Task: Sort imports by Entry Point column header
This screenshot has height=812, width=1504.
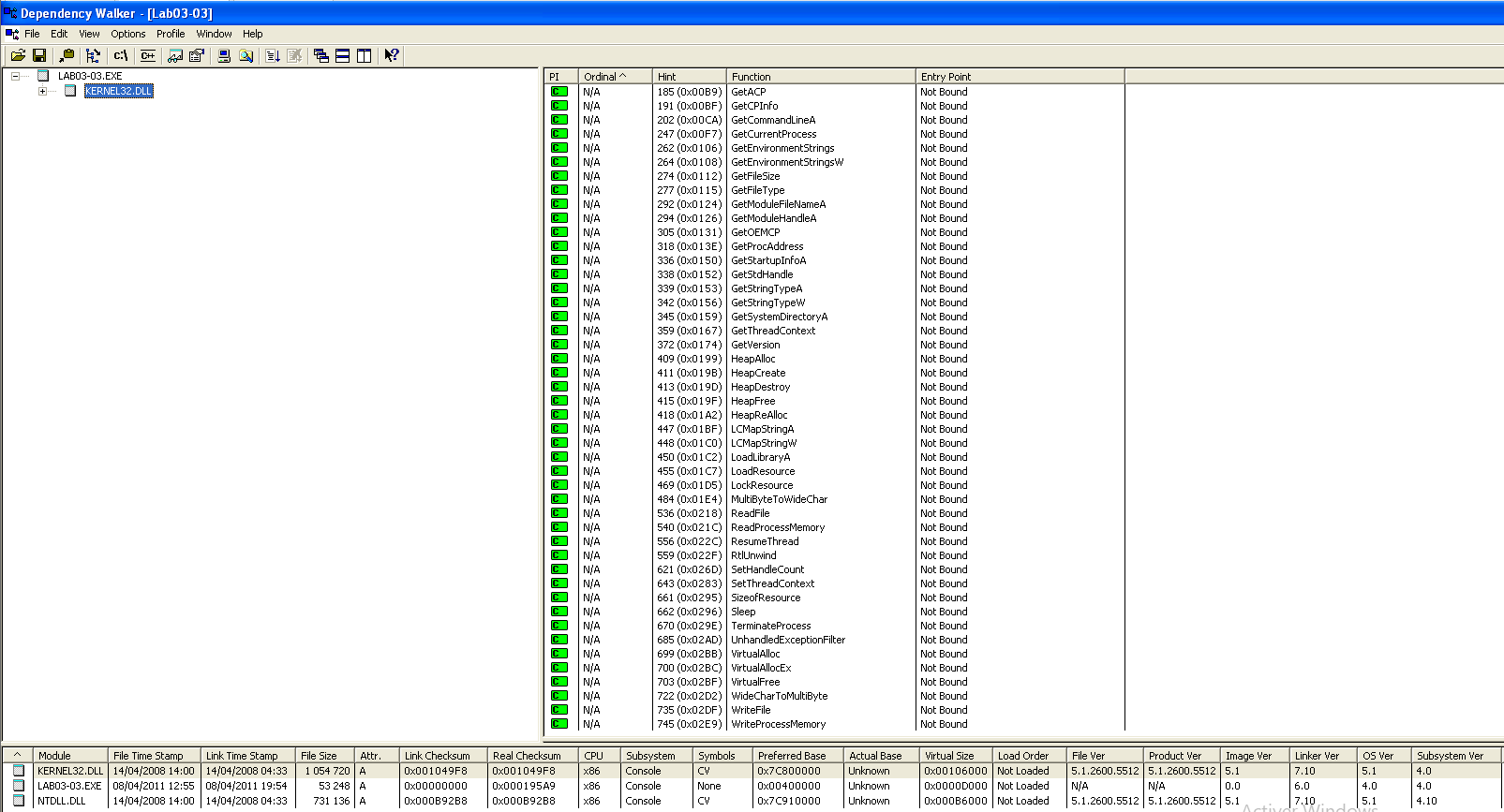Action: pos(1020,77)
